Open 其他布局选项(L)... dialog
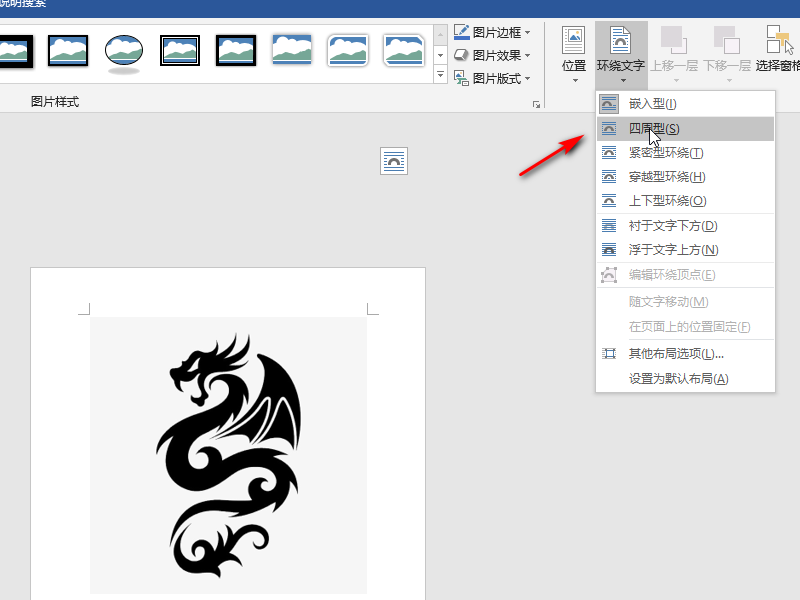The height and width of the screenshot is (600, 800). tap(686, 354)
